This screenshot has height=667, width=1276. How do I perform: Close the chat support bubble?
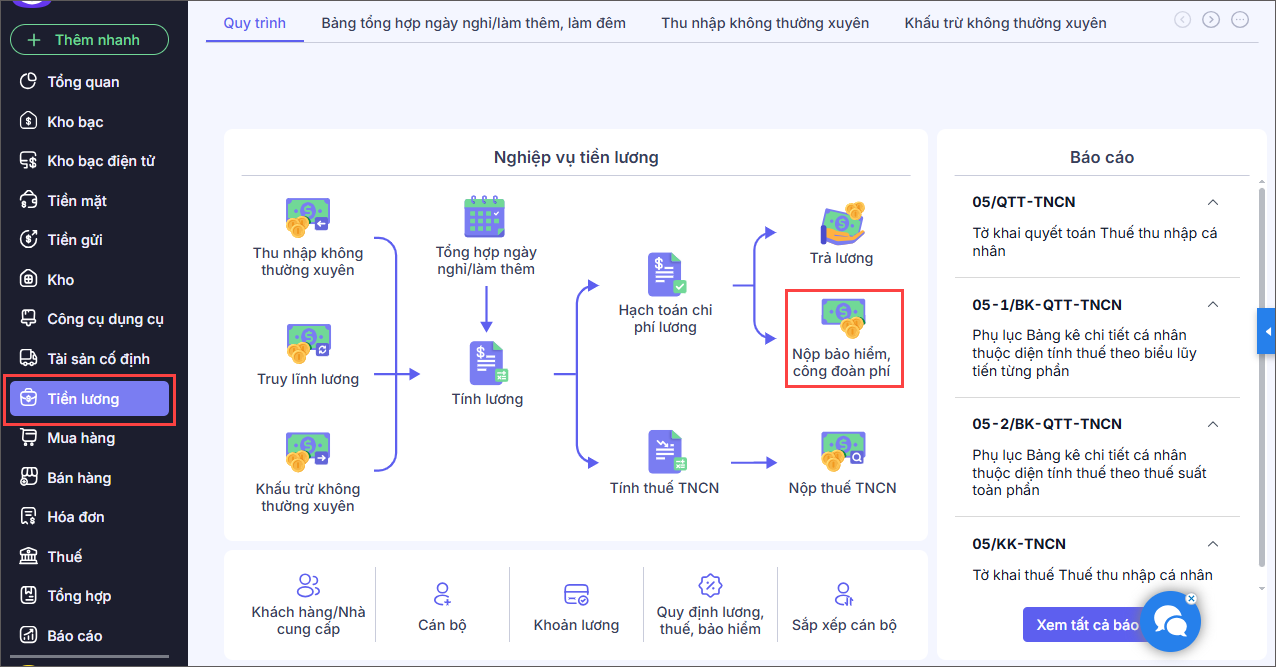pos(1190,599)
